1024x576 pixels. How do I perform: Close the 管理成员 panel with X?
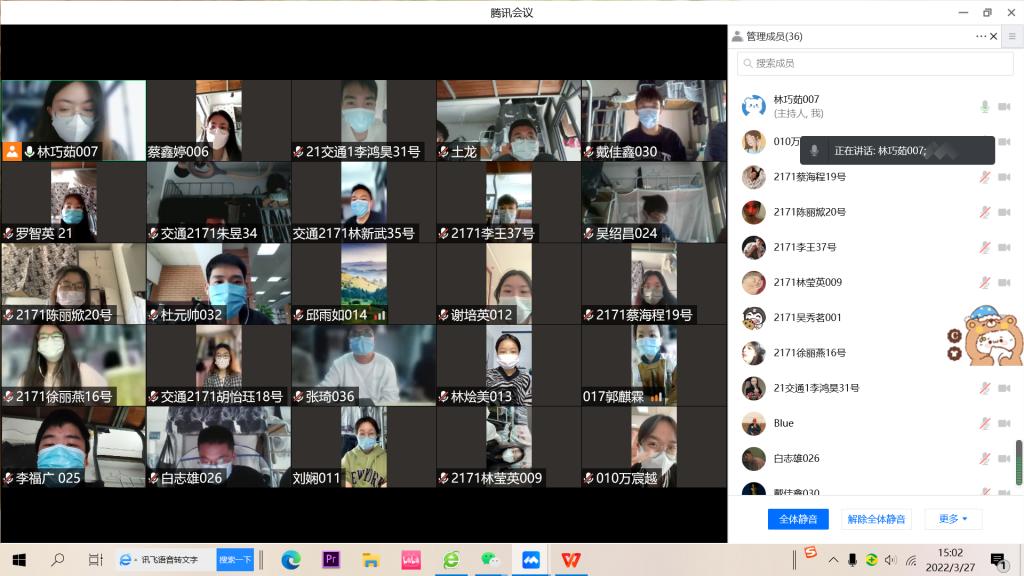click(x=993, y=37)
